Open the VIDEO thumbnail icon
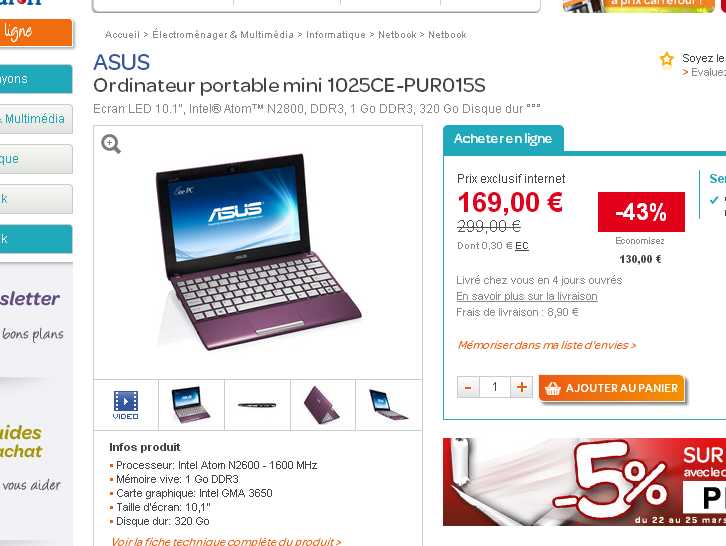 (125, 405)
